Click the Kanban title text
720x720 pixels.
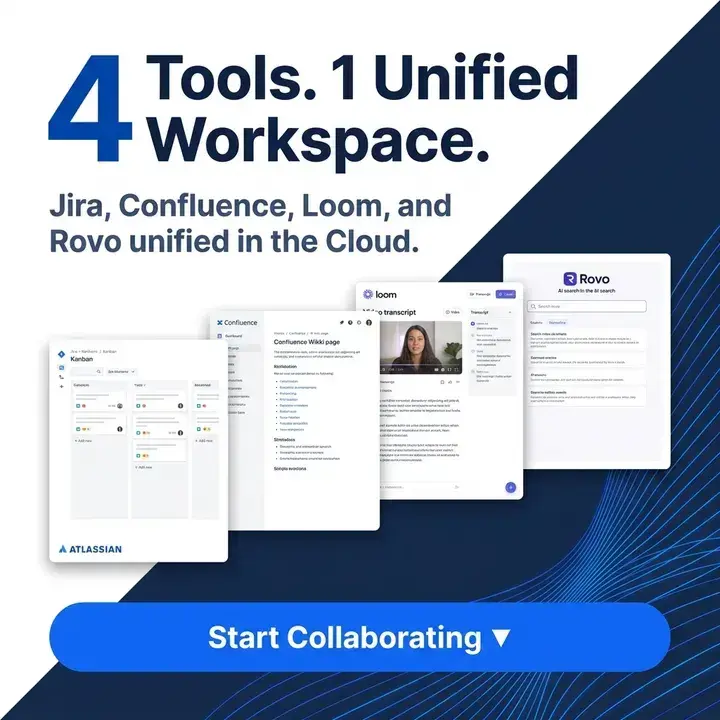[x=82, y=359]
